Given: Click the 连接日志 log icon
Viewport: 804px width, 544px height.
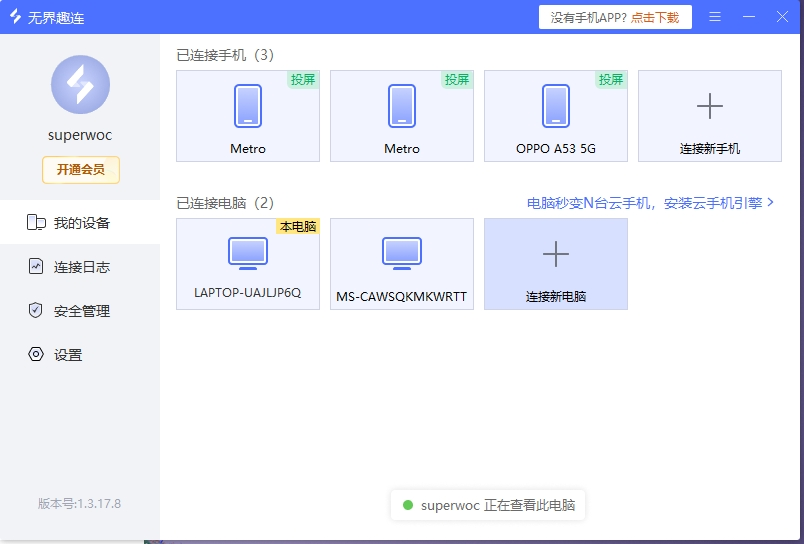Looking at the screenshot, I should [36, 267].
